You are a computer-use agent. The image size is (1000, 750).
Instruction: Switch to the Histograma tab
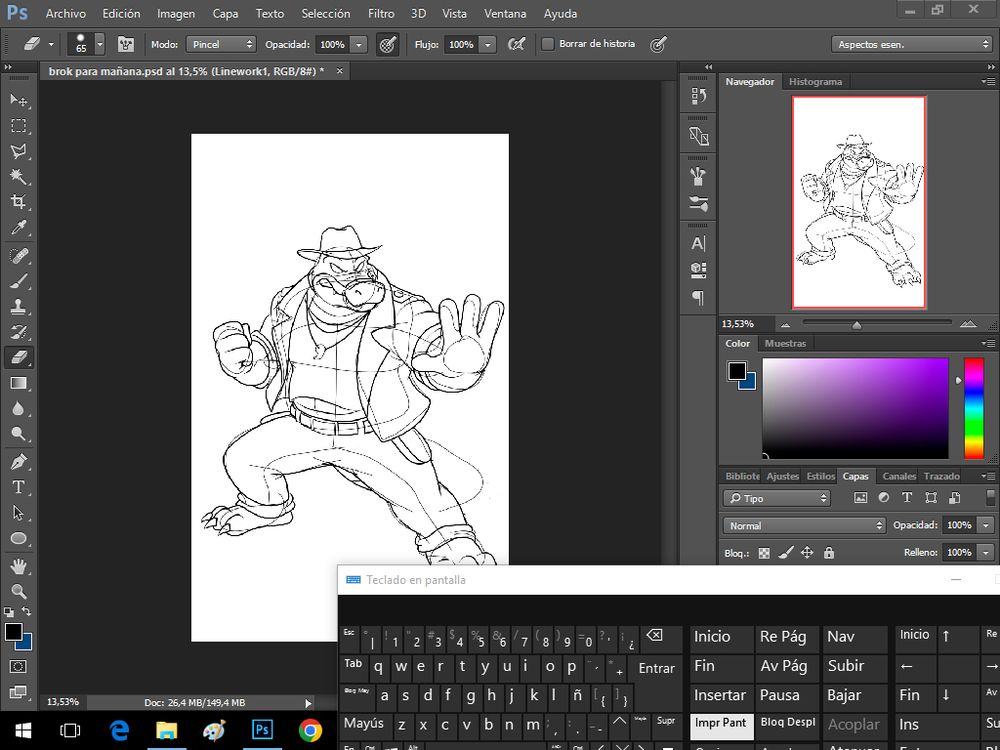click(815, 82)
